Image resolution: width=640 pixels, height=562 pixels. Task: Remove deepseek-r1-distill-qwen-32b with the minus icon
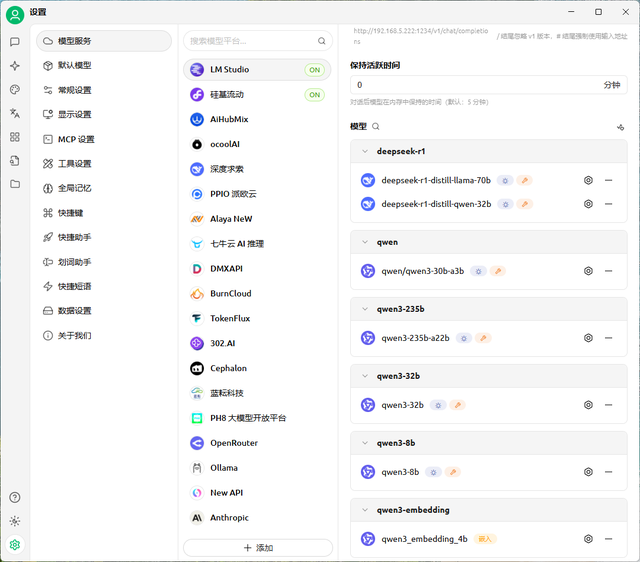pyautogui.click(x=609, y=204)
